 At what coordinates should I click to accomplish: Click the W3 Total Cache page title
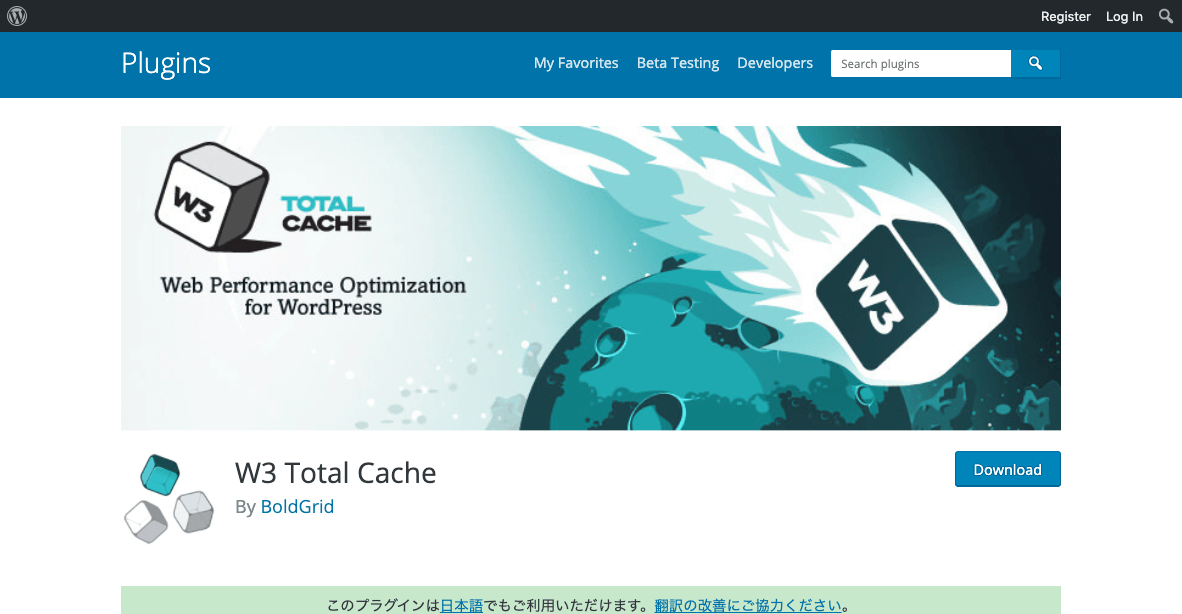335,472
